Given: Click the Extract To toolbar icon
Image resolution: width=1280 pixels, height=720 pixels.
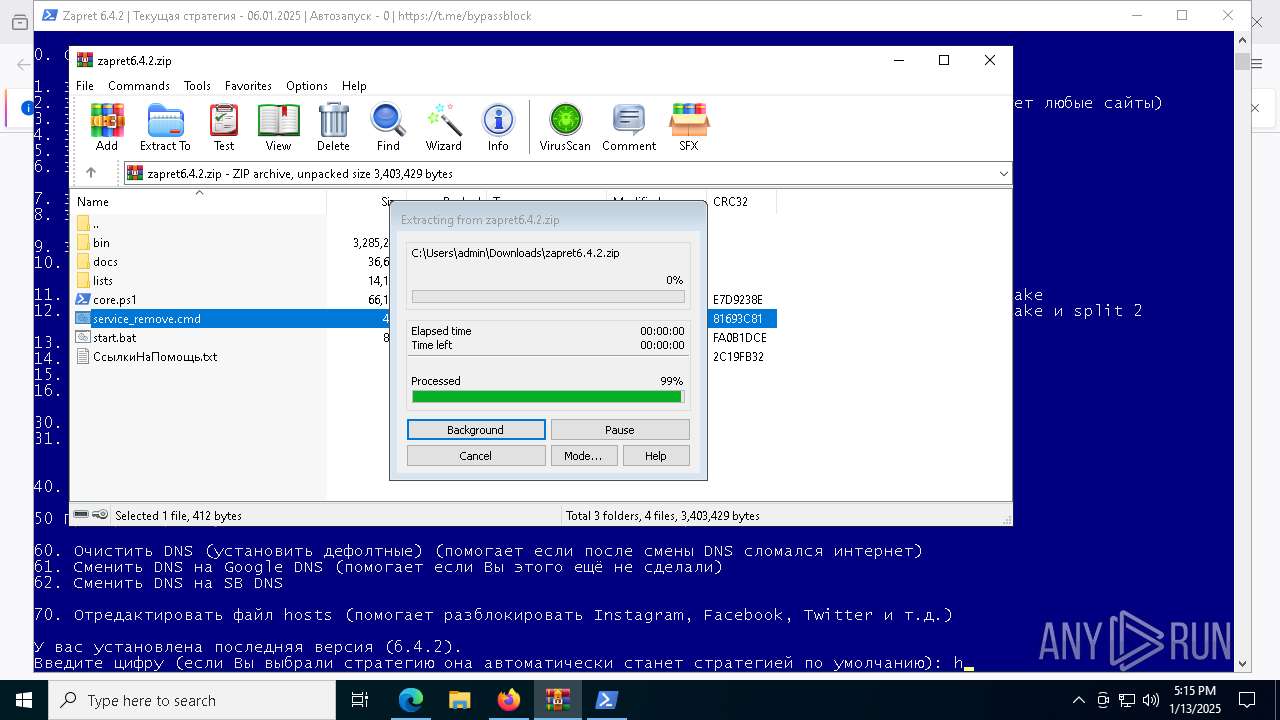Looking at the screenshot, I should coord(165,127).
